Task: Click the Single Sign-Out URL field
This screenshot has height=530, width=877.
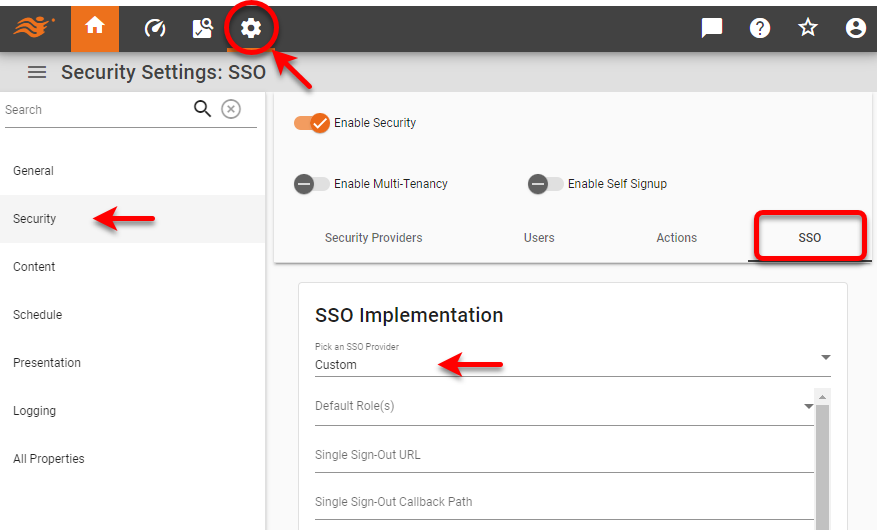Action: 563,455
